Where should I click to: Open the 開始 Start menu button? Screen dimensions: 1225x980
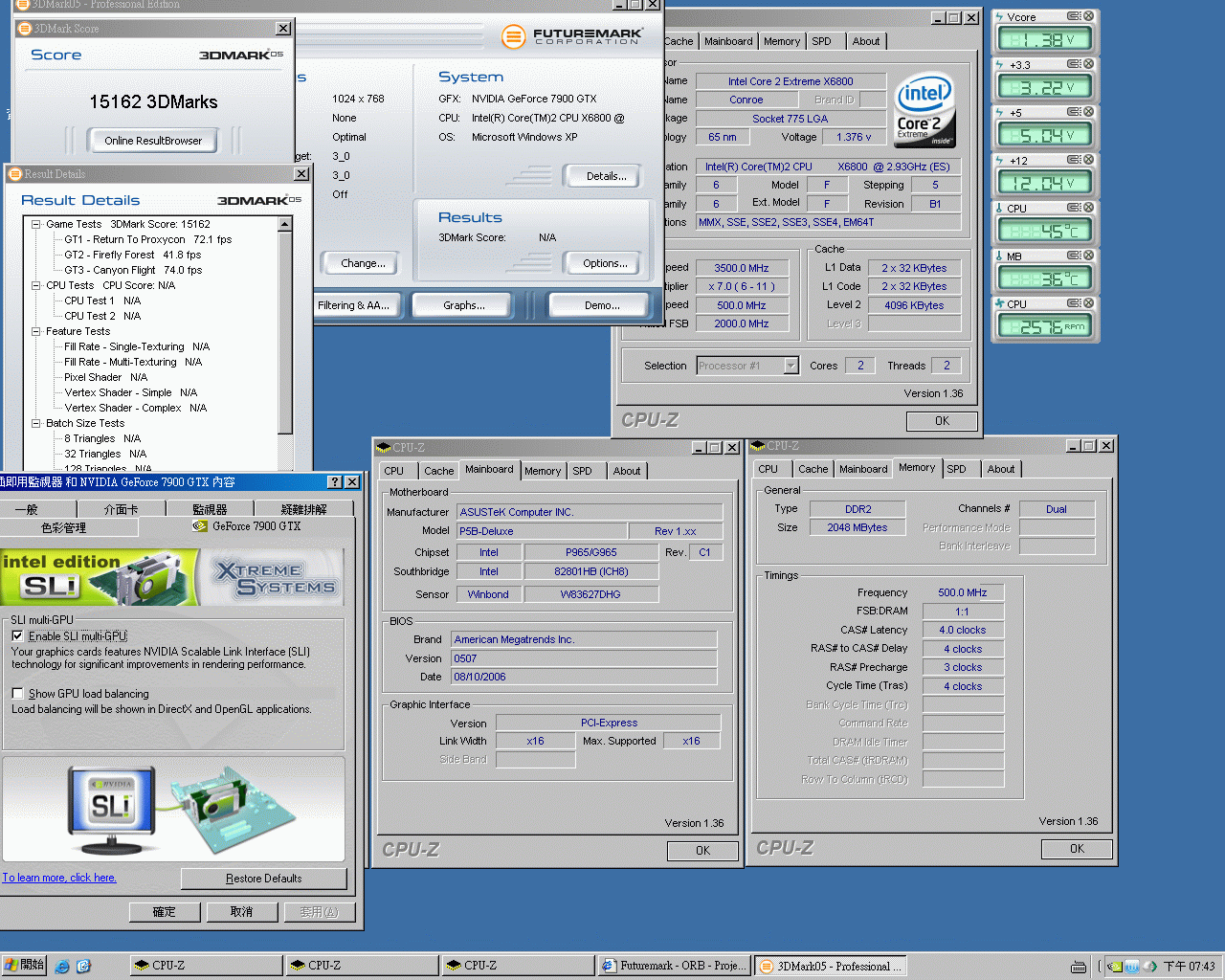(24, 966)
